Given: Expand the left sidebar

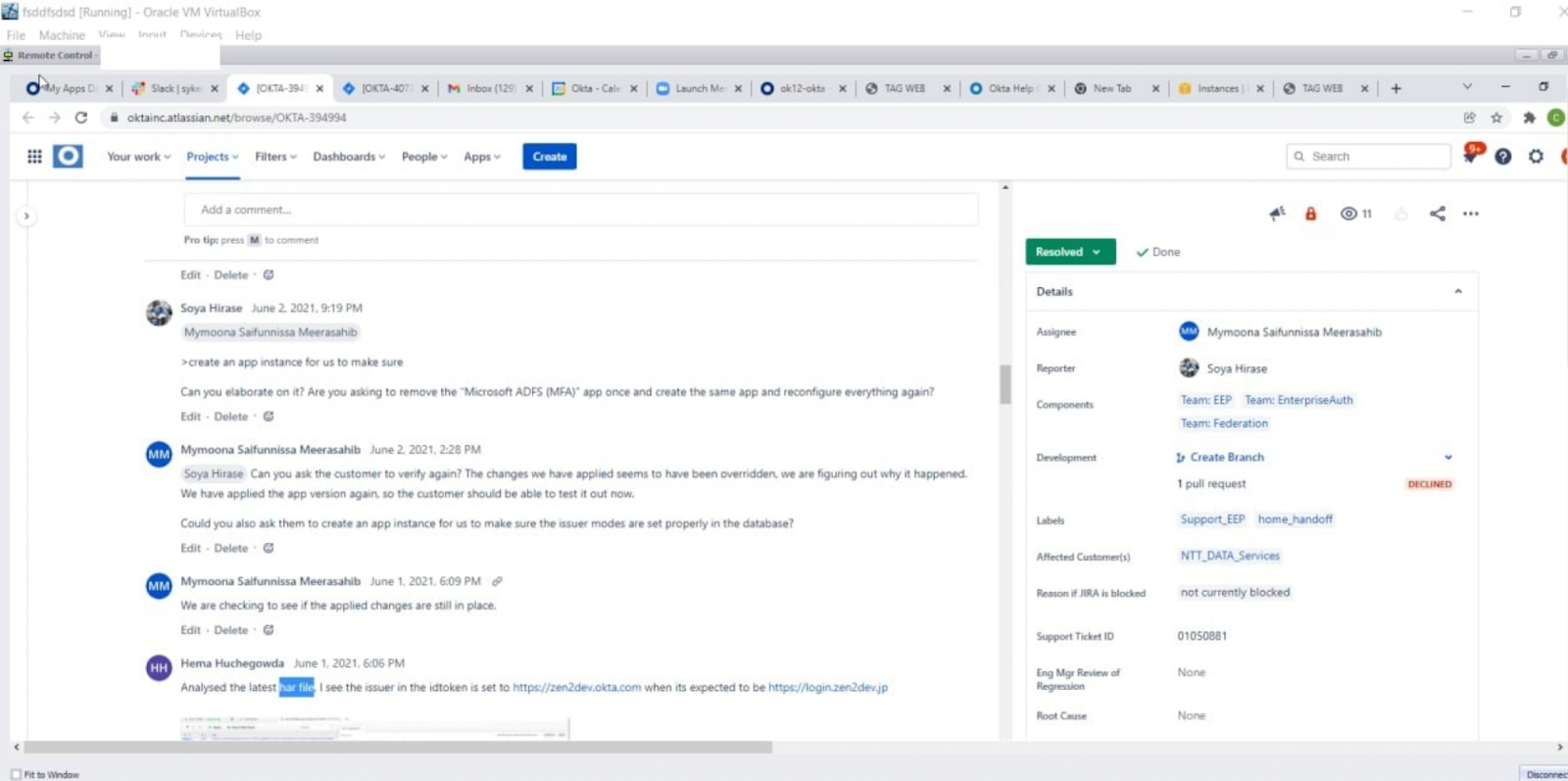Looking at the screenshot, I should [x=26, y=216].
